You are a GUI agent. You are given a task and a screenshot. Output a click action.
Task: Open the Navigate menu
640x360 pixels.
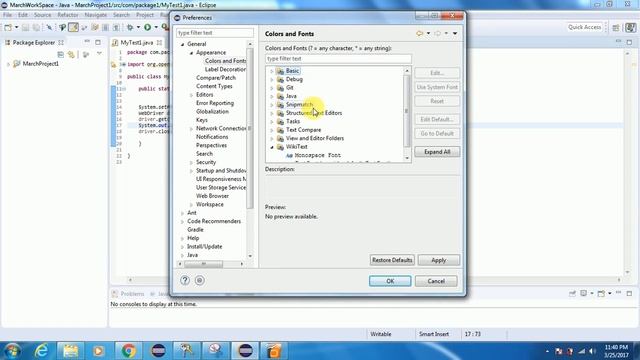click(x=96, y=15)
